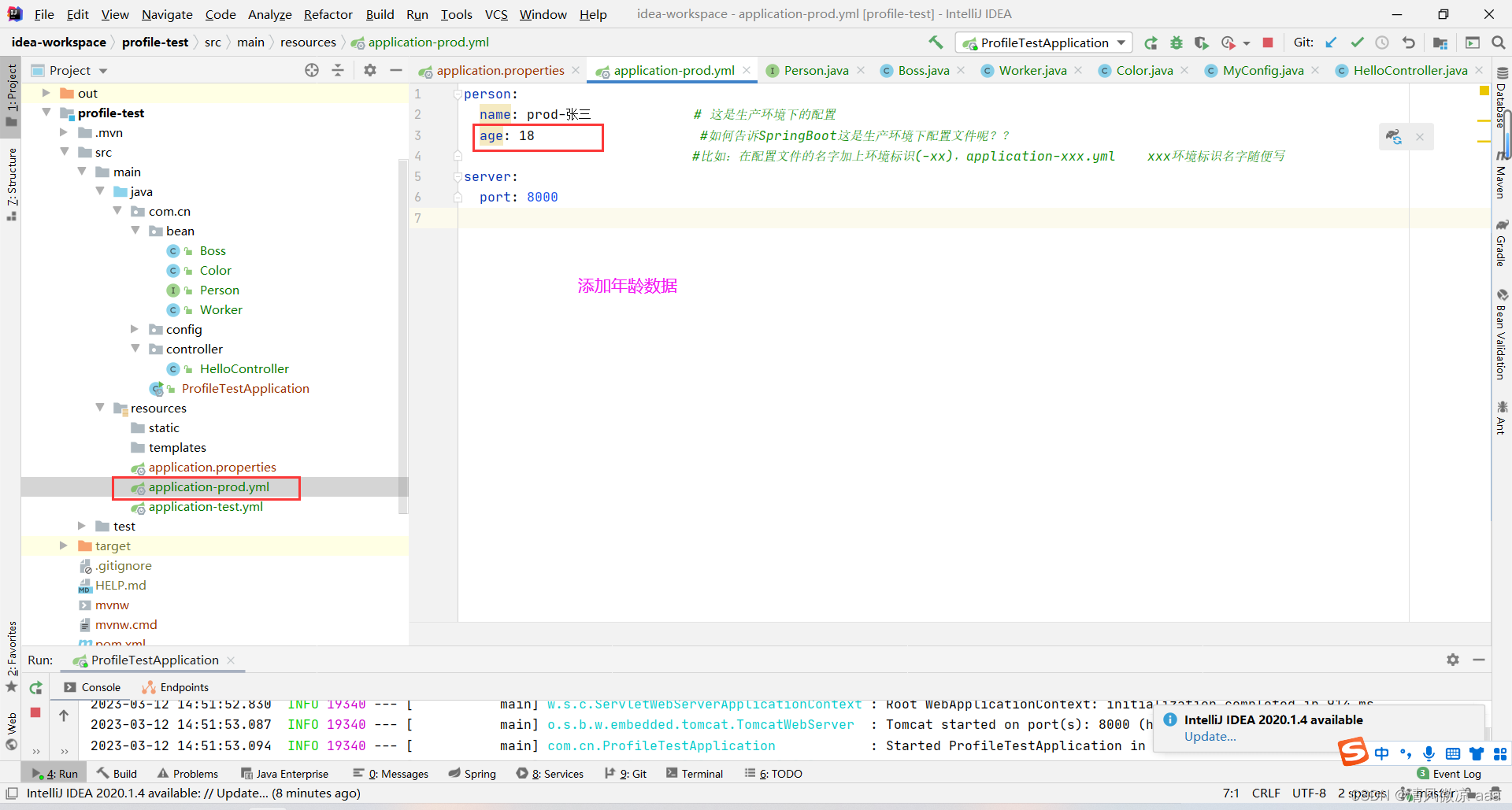
Task: Expand the config package
Action: click(135, 329)
